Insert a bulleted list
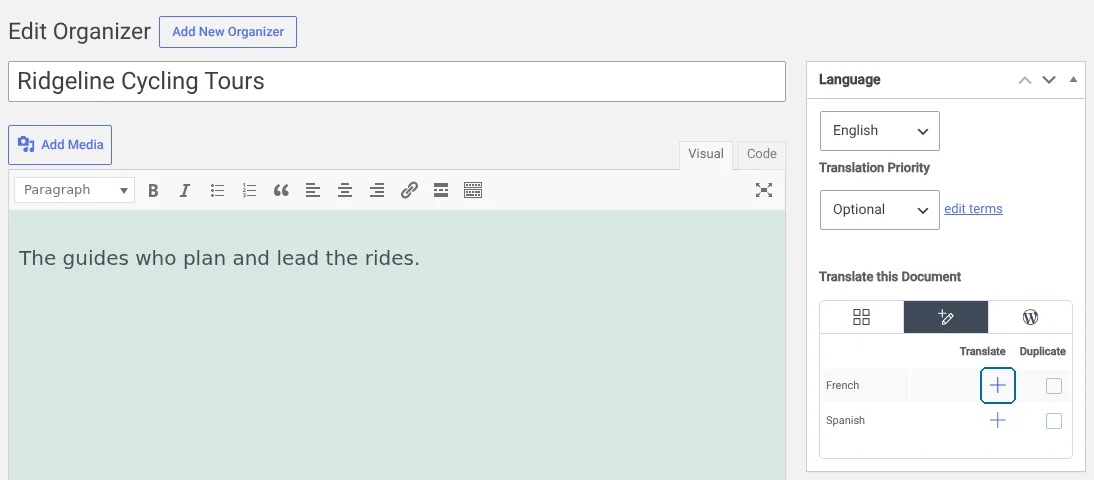Screen dimensions: 1094x480 coord(218,190)
